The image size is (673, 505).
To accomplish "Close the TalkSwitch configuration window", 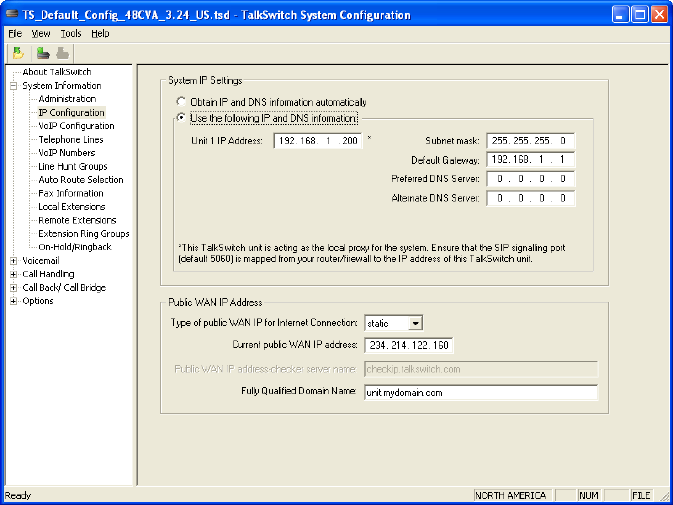I will pos(659,15).
